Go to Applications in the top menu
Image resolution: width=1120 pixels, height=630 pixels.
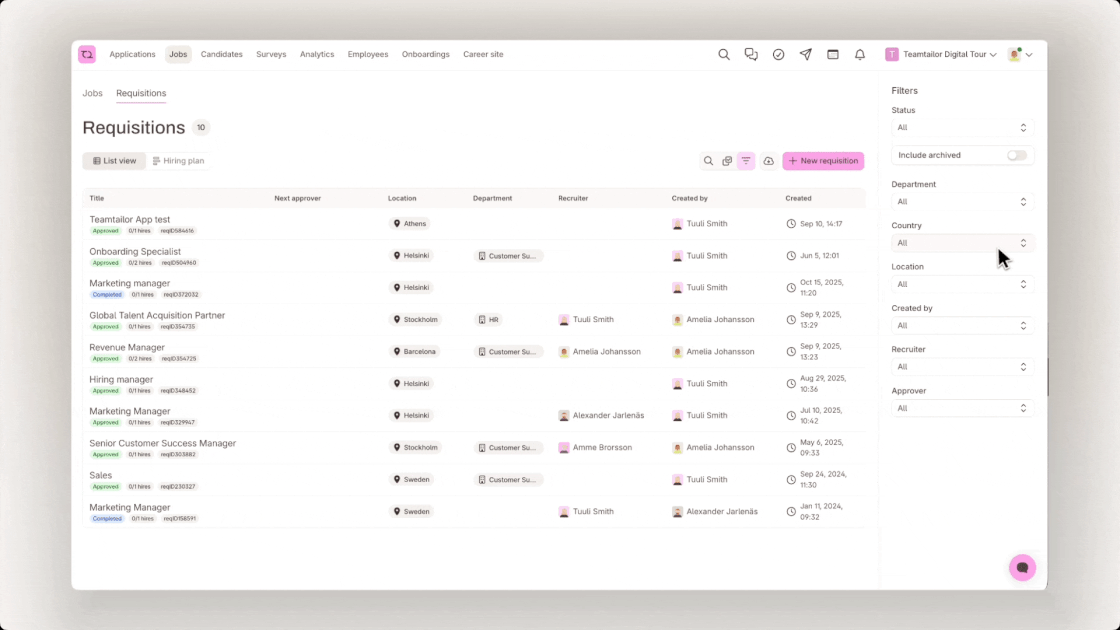132,54
